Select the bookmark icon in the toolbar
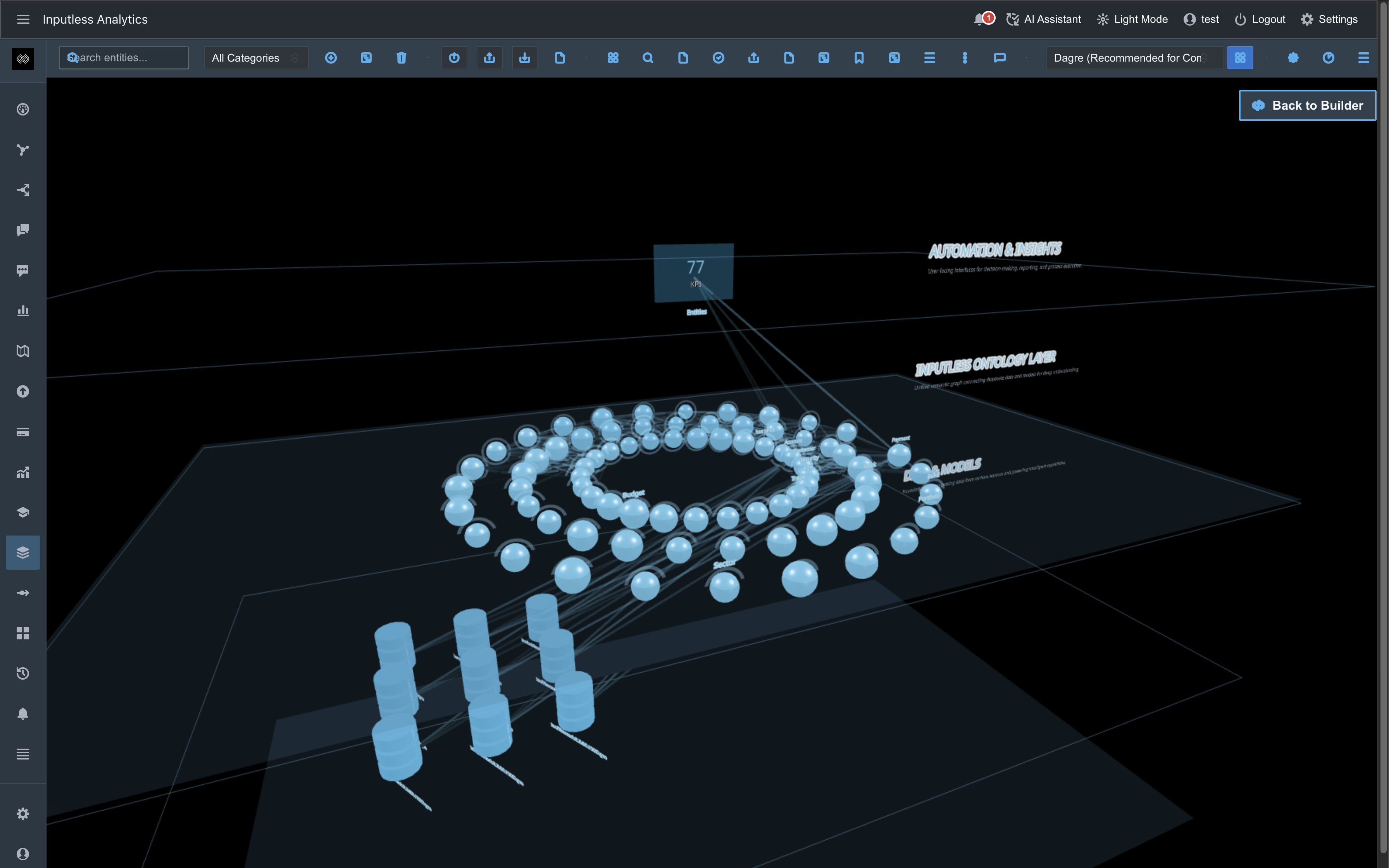 point(859,57)
